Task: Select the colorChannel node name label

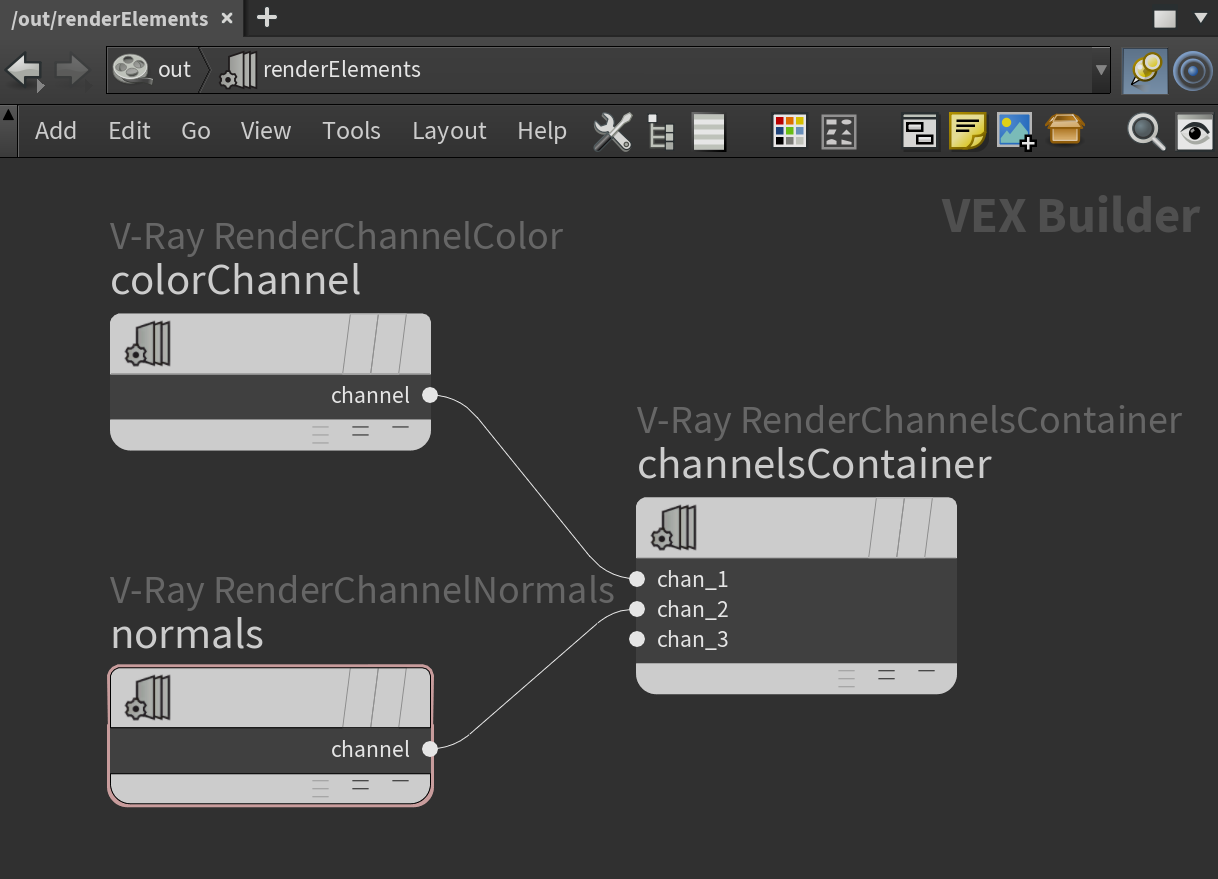Action: 236,281
